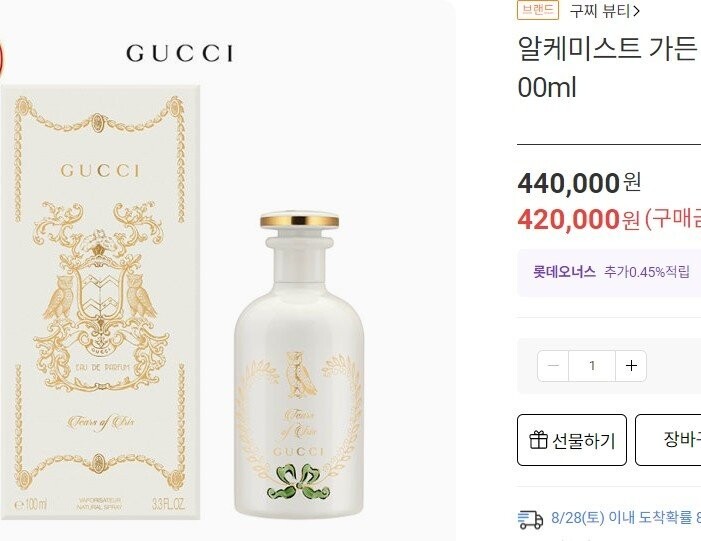Image resolution: width=701 pixels, height=541 pixels.
Task: Click the delivery truck icon
Action: pyautogui.click(x=530, y=518)
